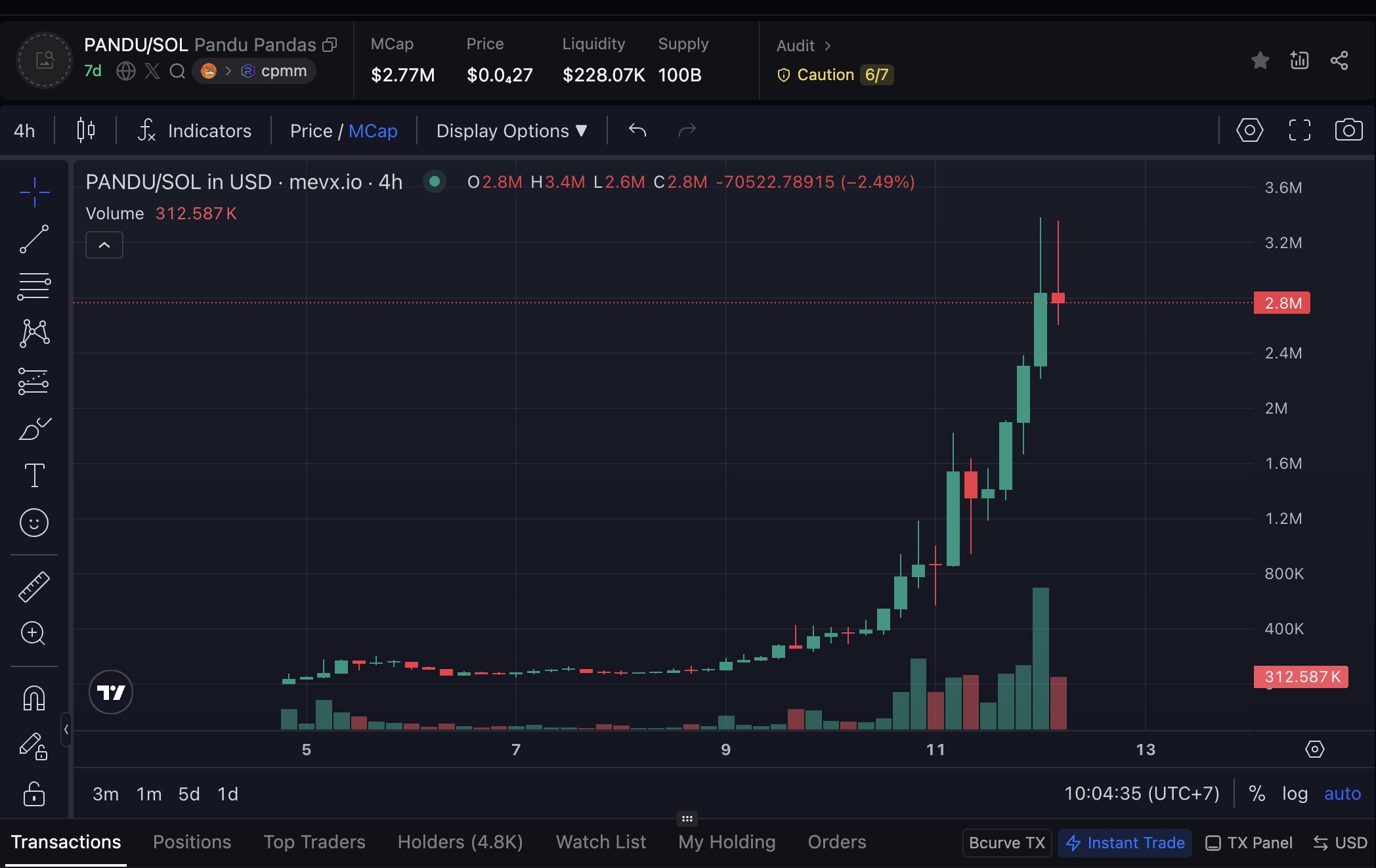Toggle log scale mode
This screenshot has width=1376, height=868.
pos(1295,794)
